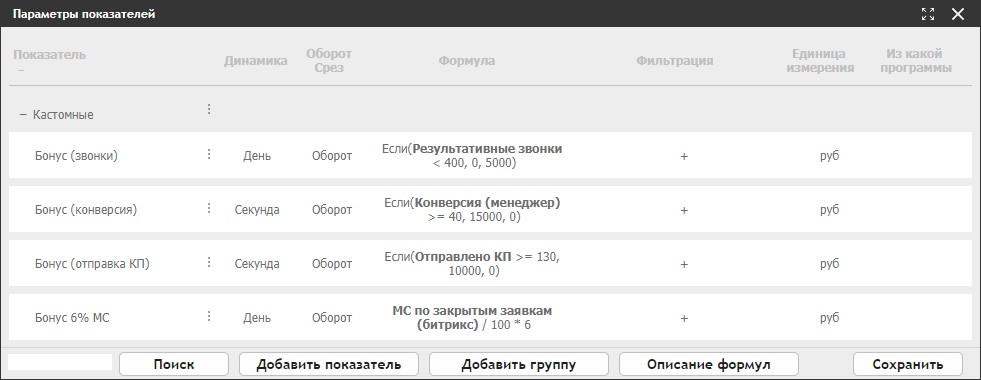Image resolution: width=981 pixels, height=380 pixels.
Task: Add filter for Бонус (отправка КП)
Action: [x=684, y=264]
